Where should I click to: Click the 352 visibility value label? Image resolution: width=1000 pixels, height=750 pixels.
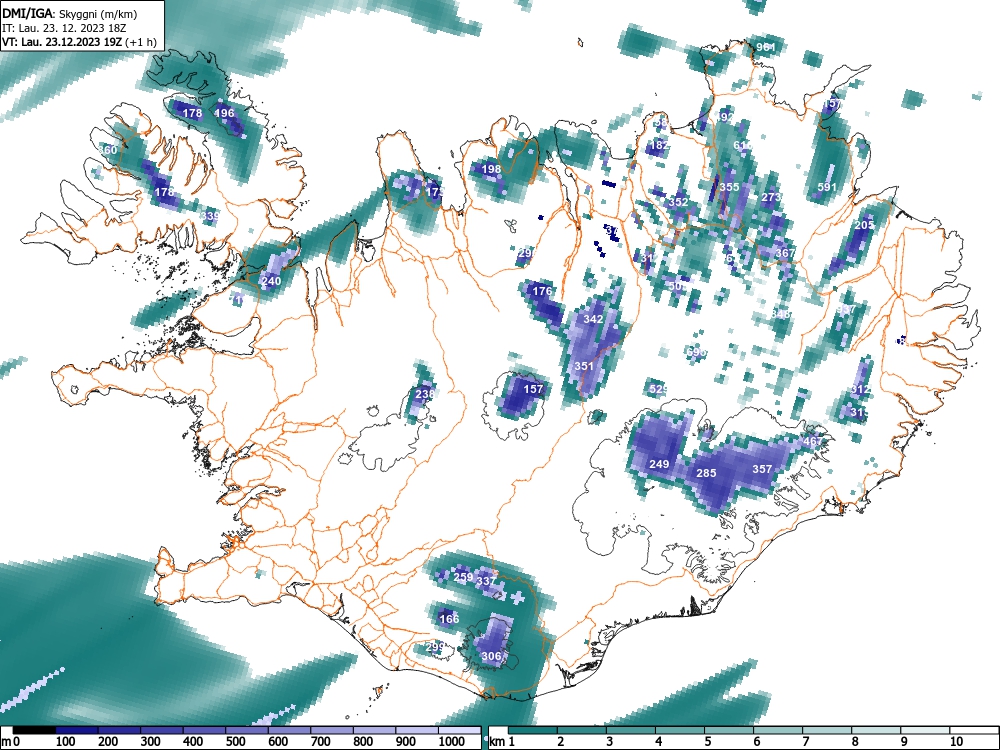pyautogui.click(x=679, y=202)
